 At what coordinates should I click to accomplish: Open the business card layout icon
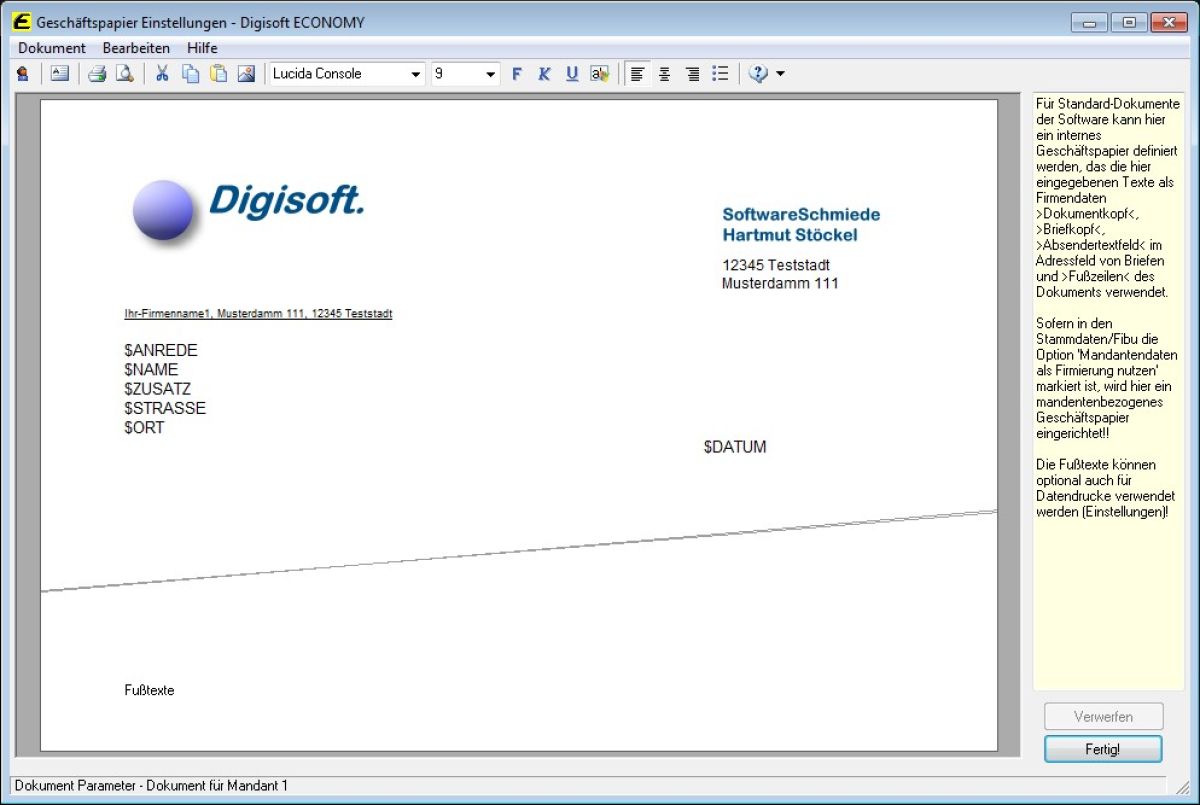59,74
